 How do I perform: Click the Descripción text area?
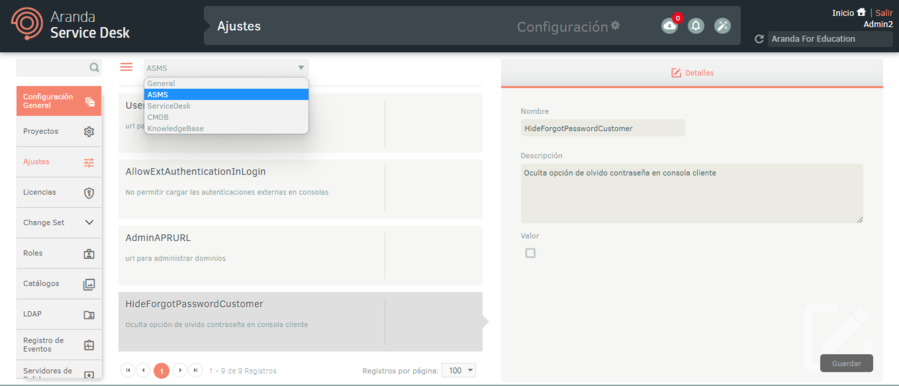(x=691, y=193)
